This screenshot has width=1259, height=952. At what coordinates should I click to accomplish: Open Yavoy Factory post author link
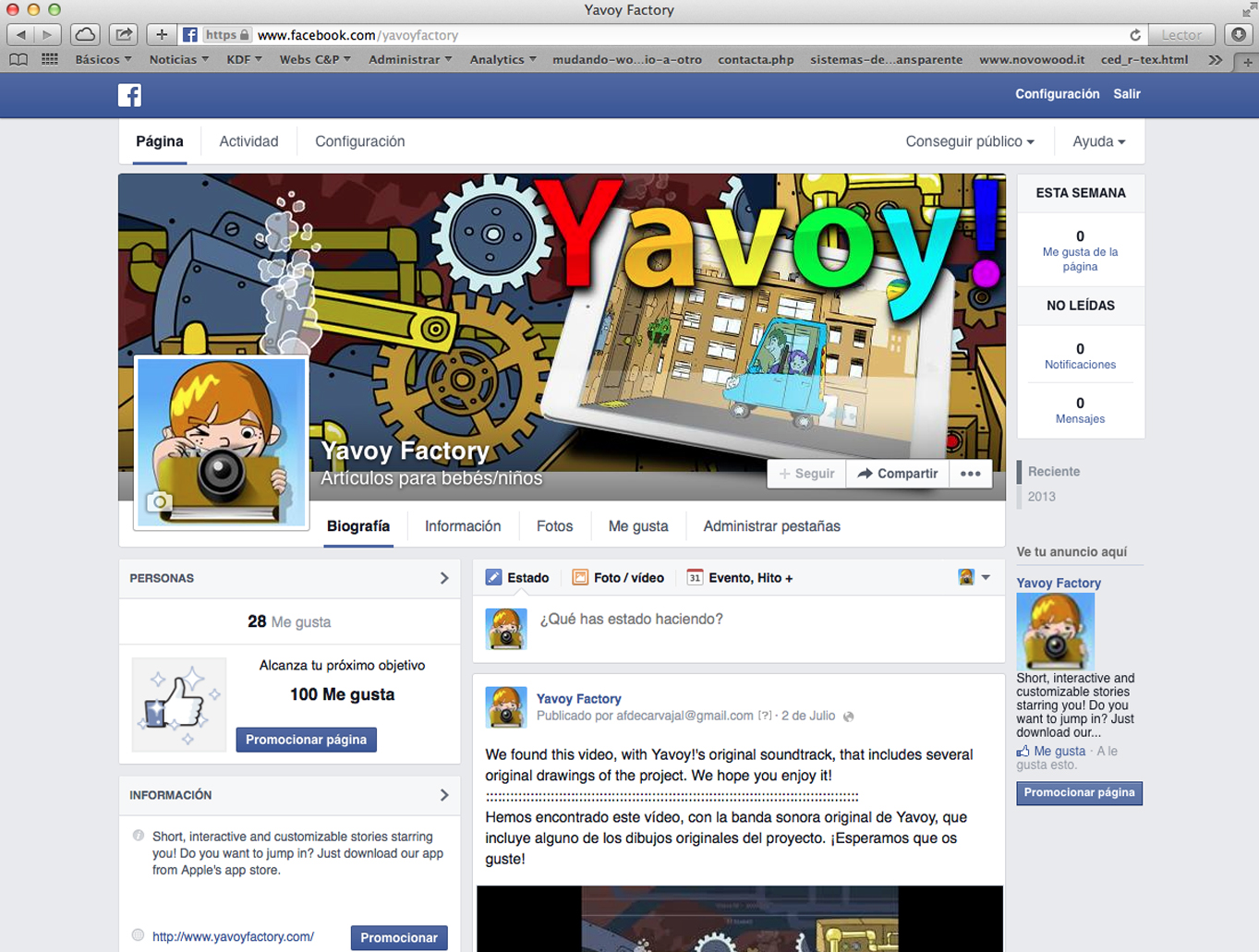coord(579,699)
